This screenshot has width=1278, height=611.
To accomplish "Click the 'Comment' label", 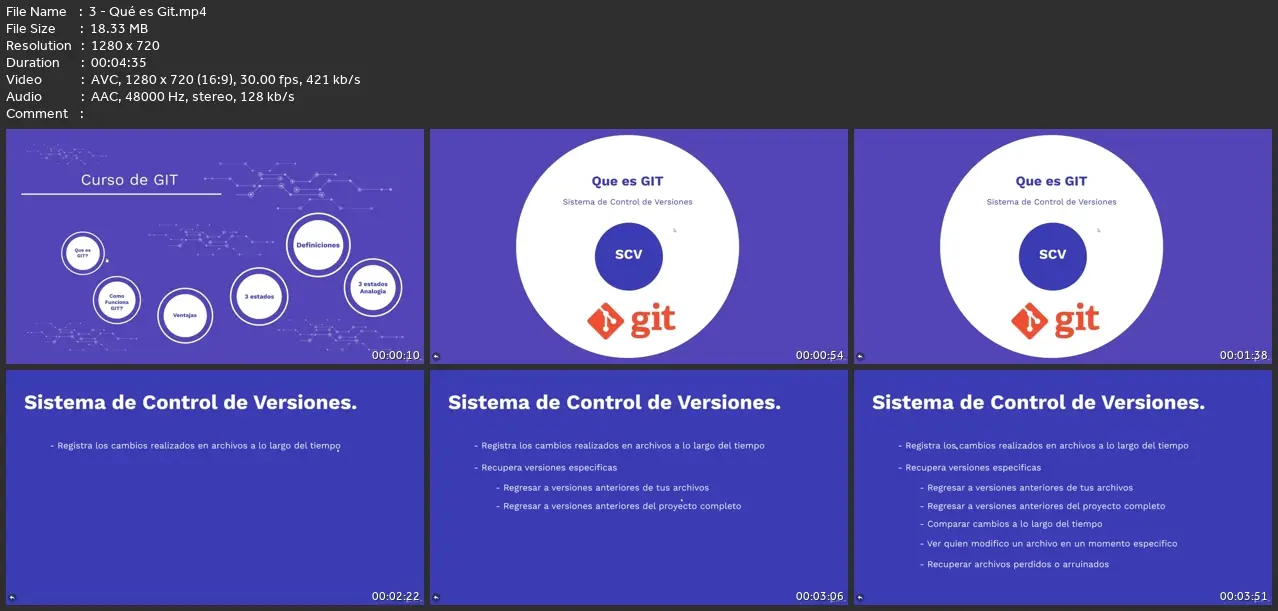I will (x=37, y=113).
